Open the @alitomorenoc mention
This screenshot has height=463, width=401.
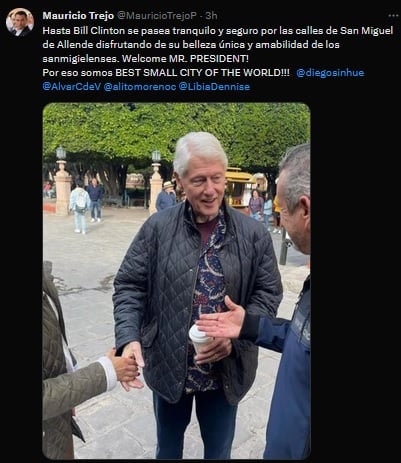point(140,87)
